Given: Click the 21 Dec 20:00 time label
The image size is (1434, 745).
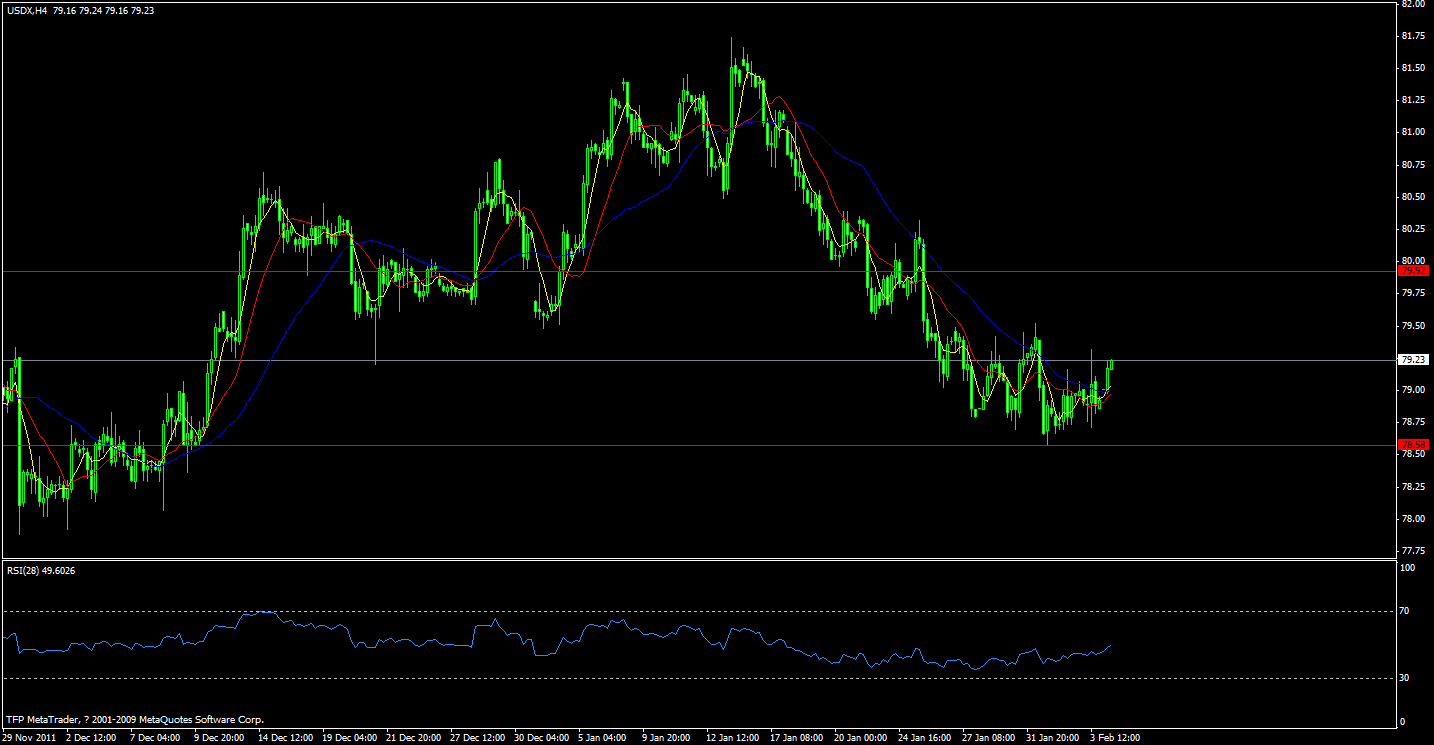Looking at the screenshot, I should coord(412,737).
